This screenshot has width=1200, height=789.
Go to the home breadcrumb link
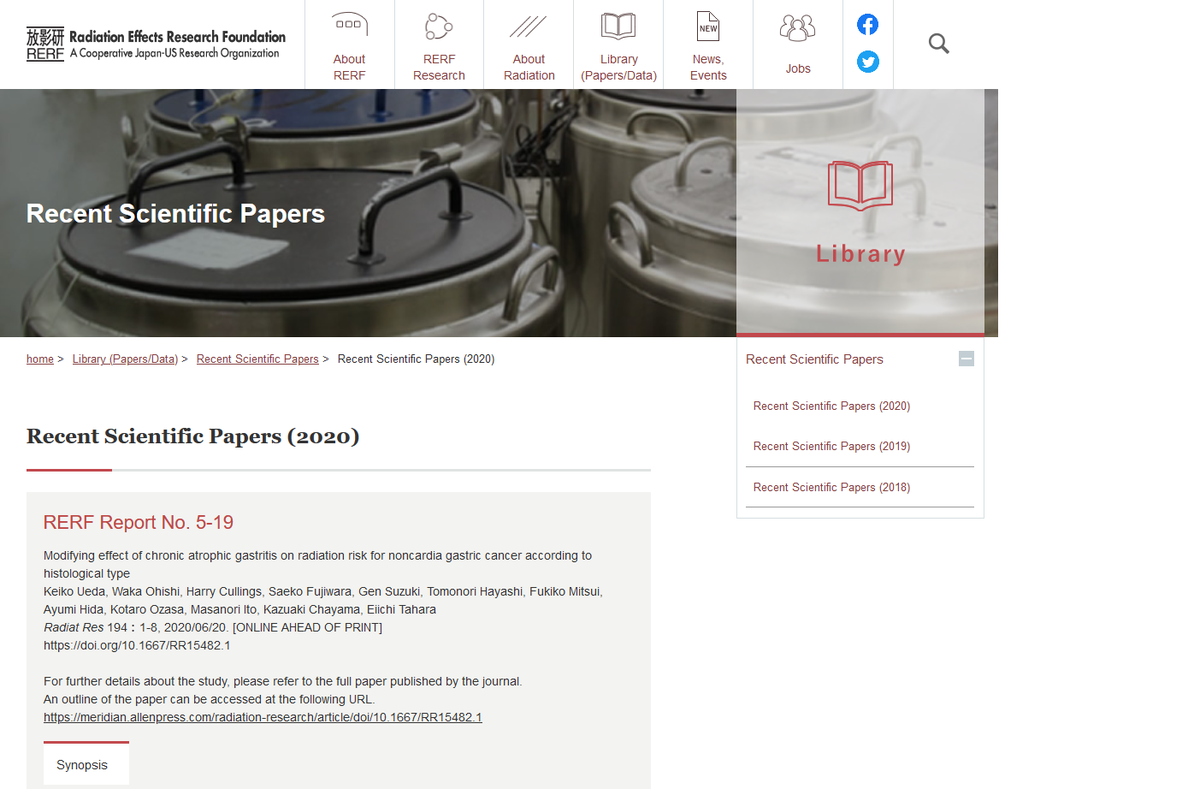tap(40, 359)
